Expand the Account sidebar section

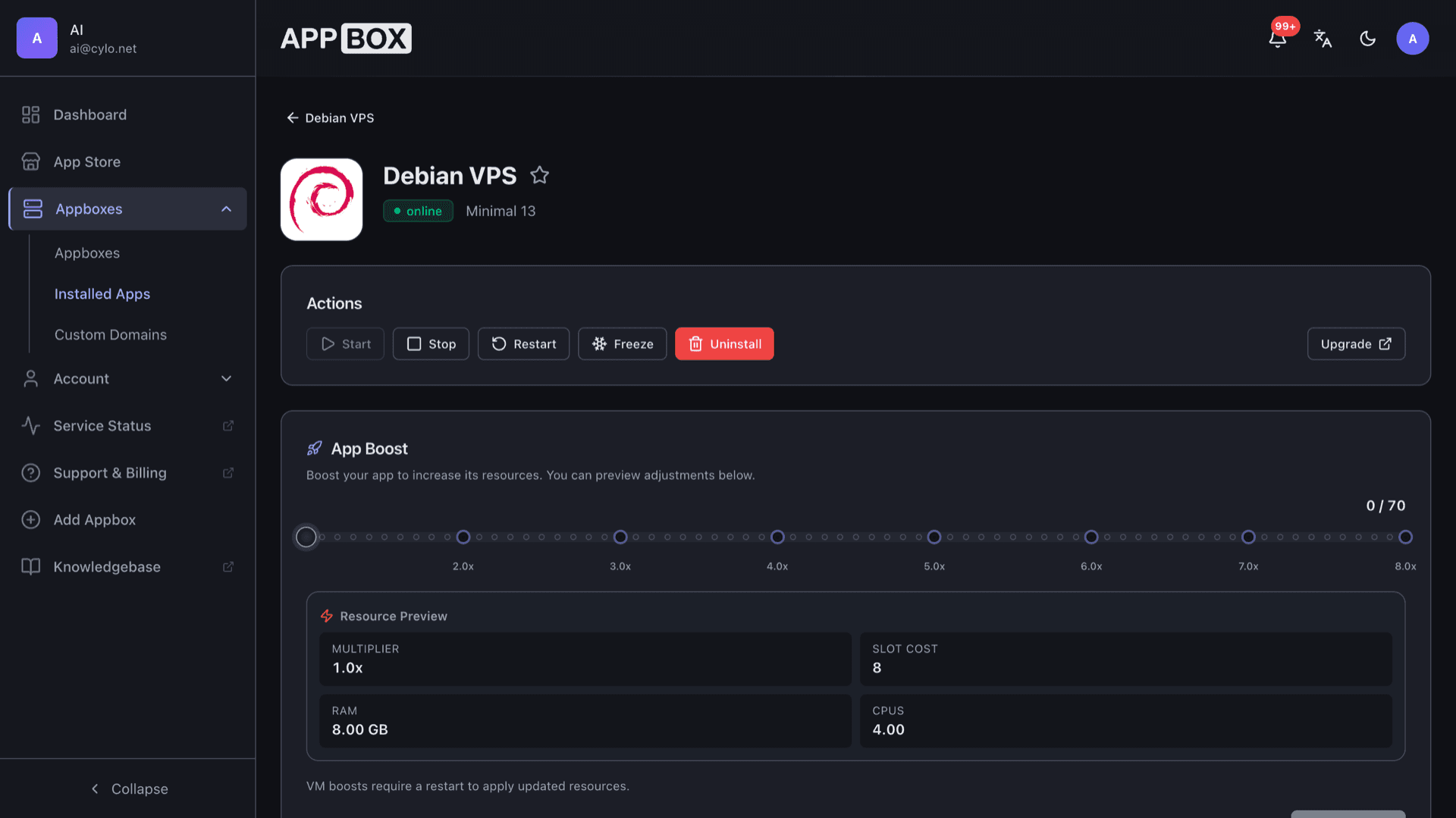[127, 378]
